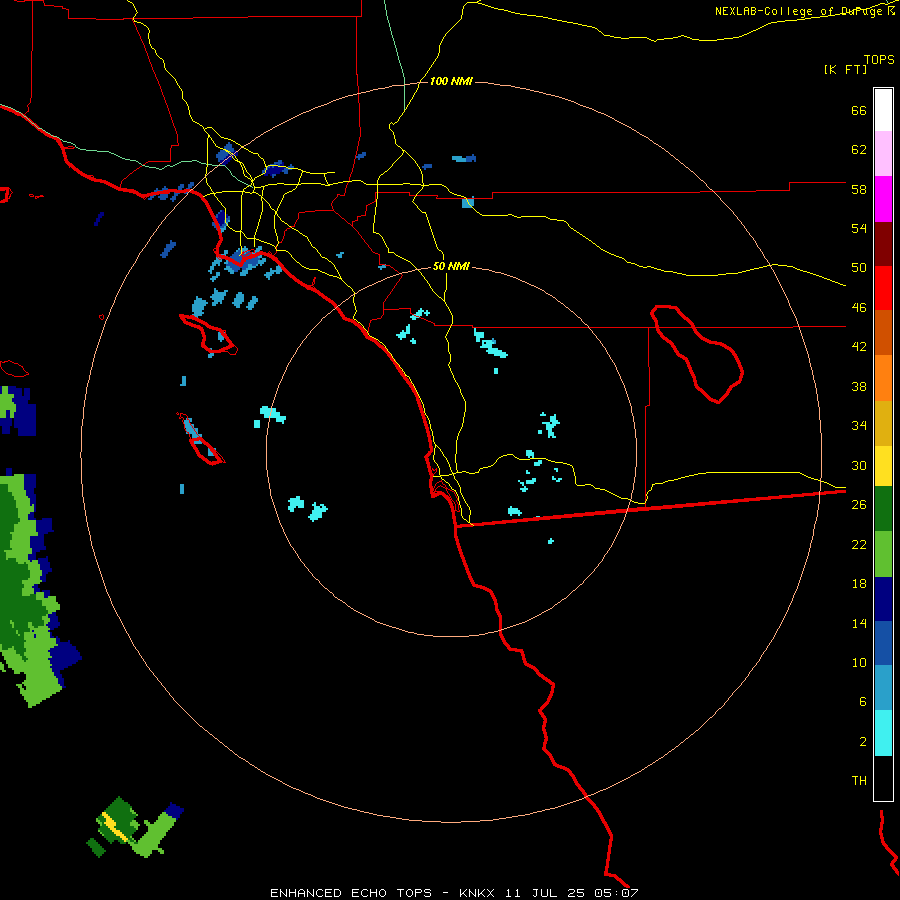
Task: Select the 34 value on the legend
Action: [859, 426]
